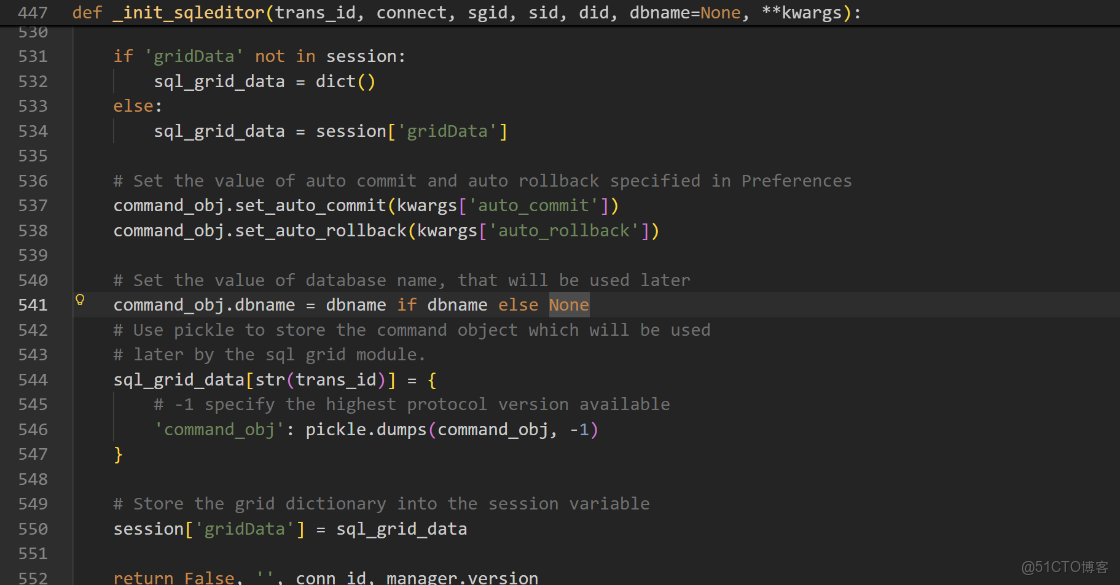Click the dict() call on line 532
This screenshot has width=1120, height=585.
pos(345,81)
